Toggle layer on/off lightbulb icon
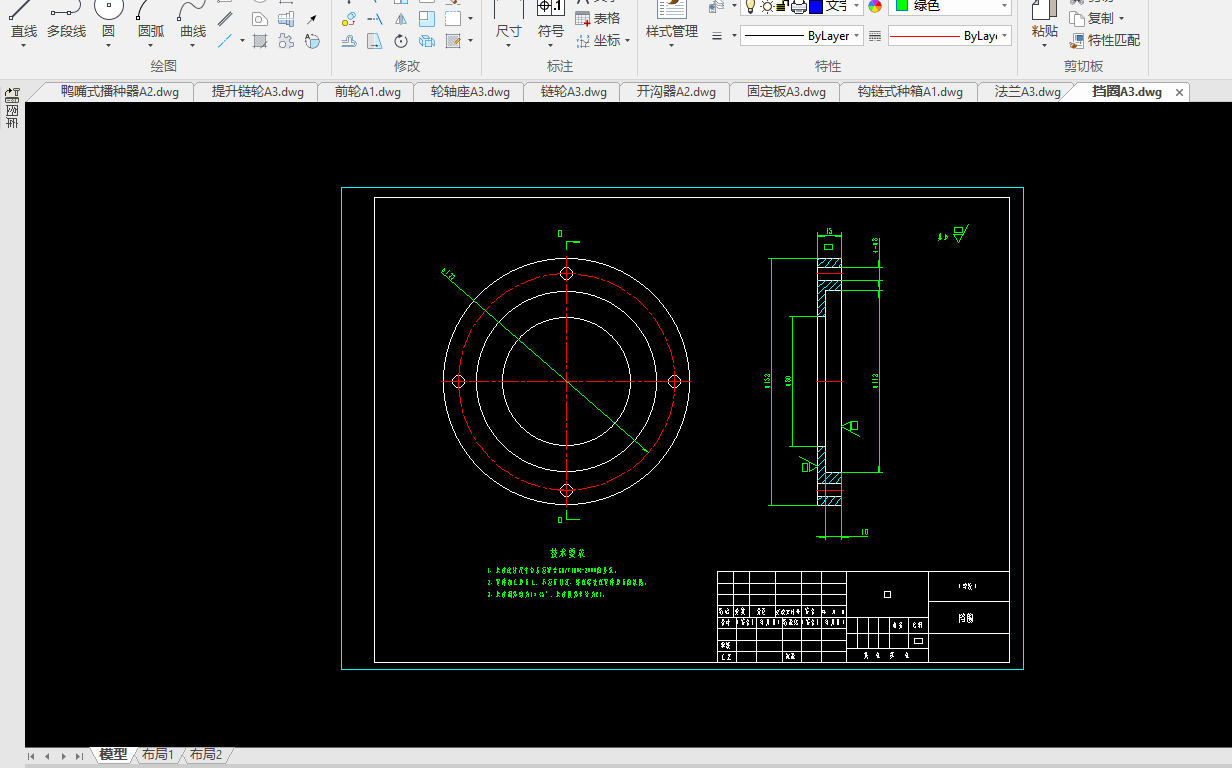This screenshot has height=768, width=1232. pos(750,6)
